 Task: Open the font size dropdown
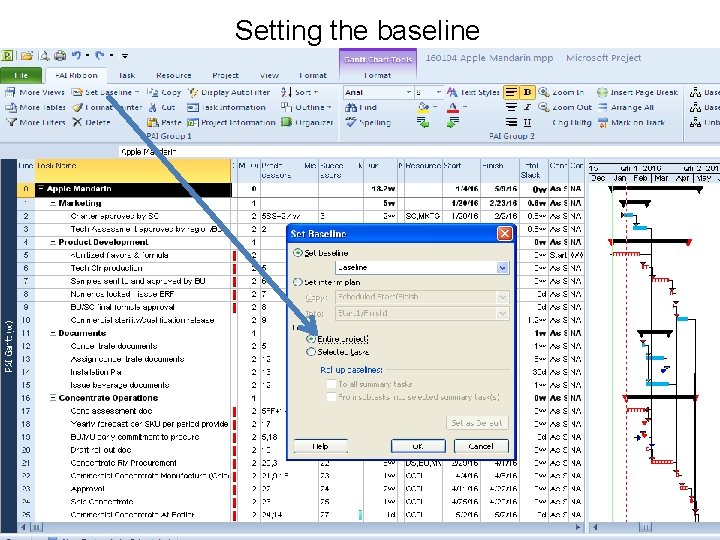(x=439, y=92)
